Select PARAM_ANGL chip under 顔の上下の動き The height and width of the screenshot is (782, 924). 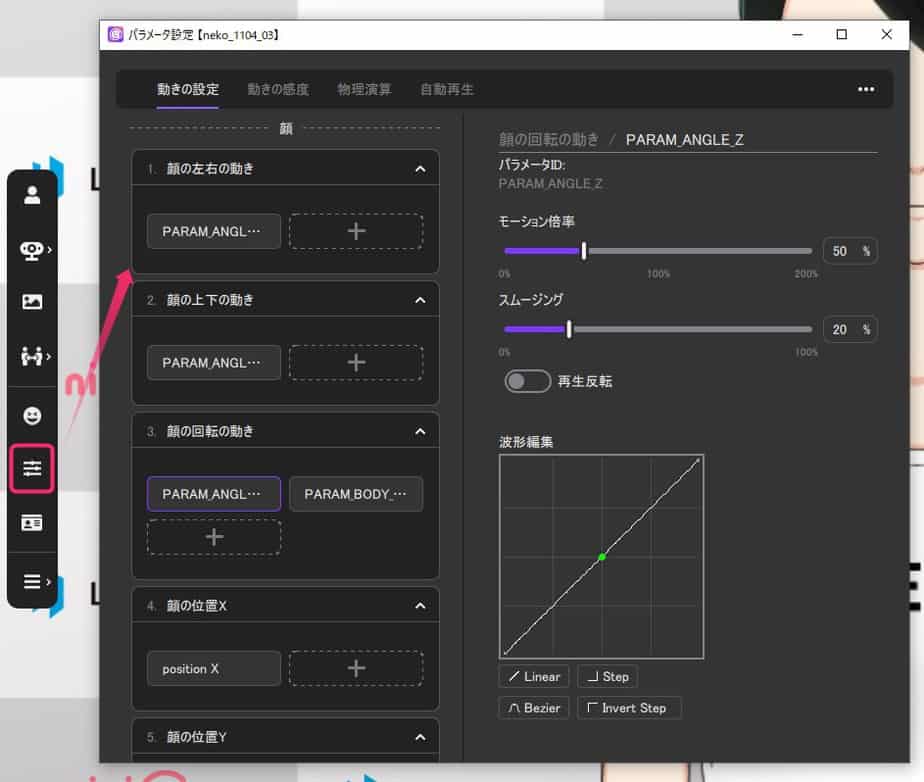(214, 363)
